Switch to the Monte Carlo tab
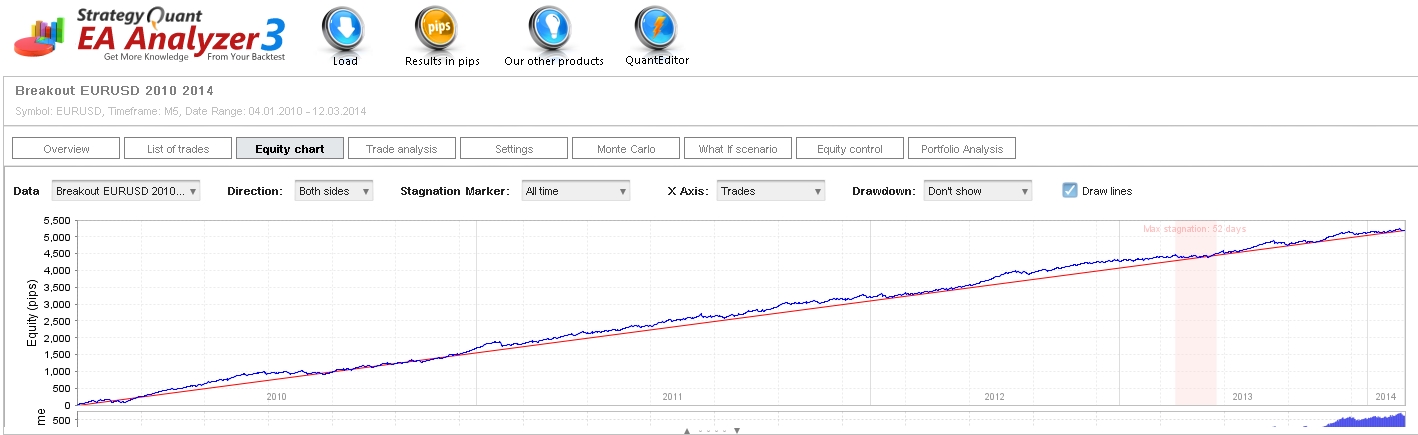 (626, 149)
